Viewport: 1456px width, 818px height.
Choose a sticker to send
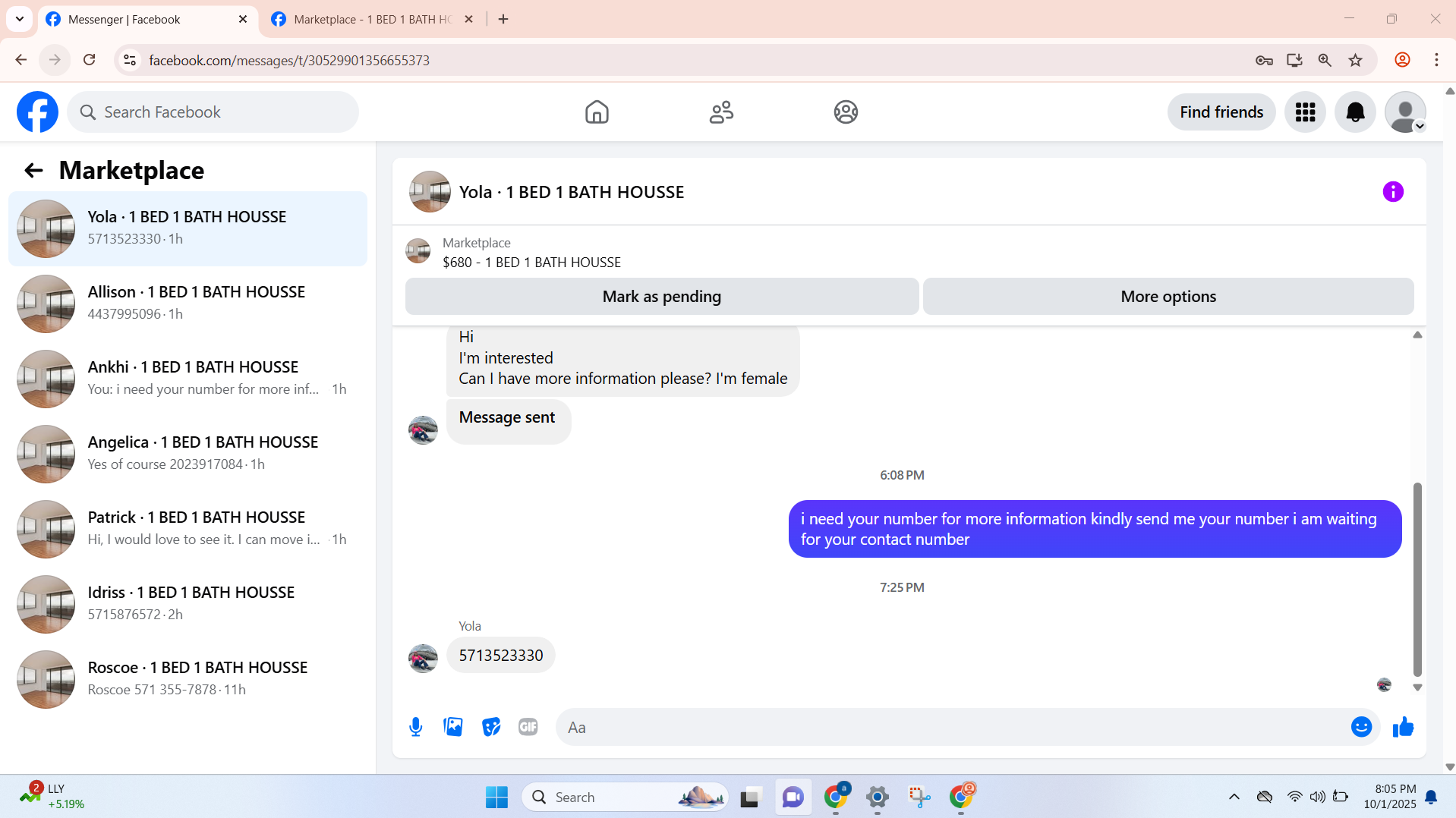coord(491,727)
